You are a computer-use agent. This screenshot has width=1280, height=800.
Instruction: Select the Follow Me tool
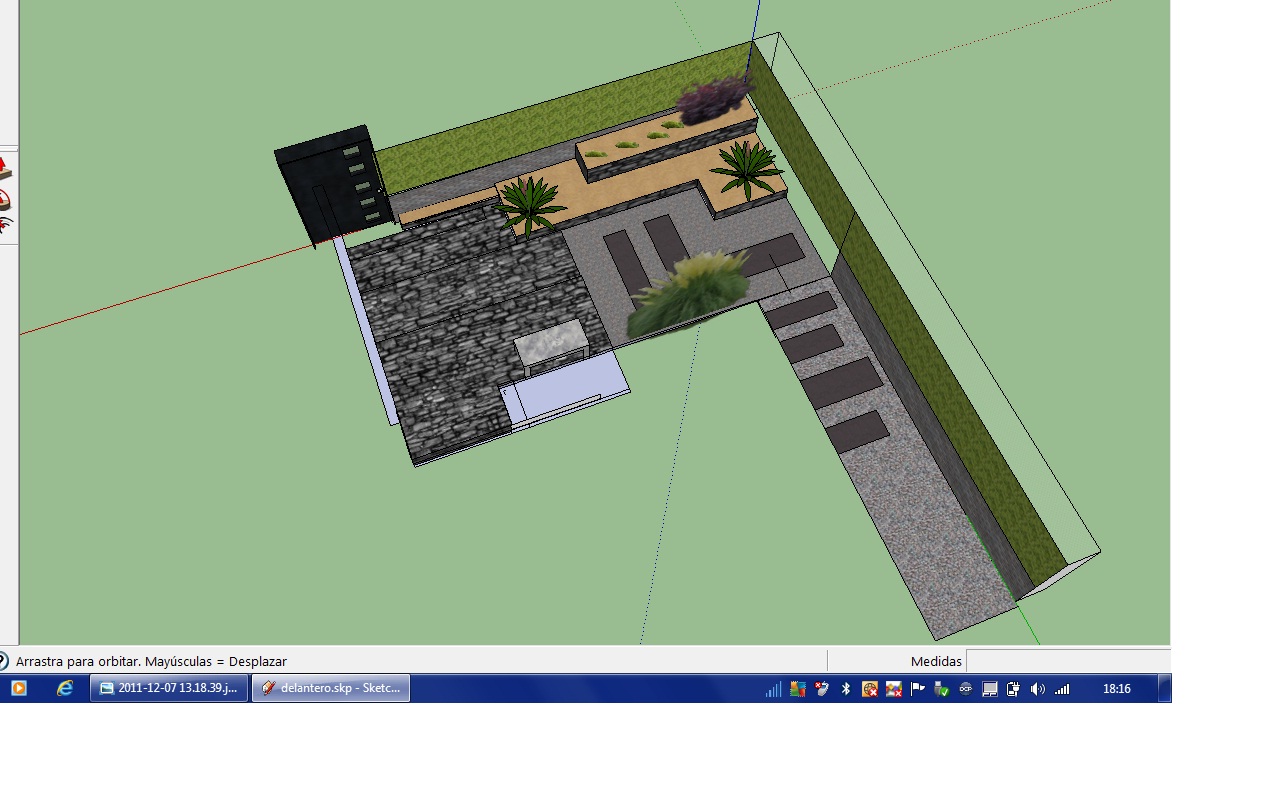[5, 198]
